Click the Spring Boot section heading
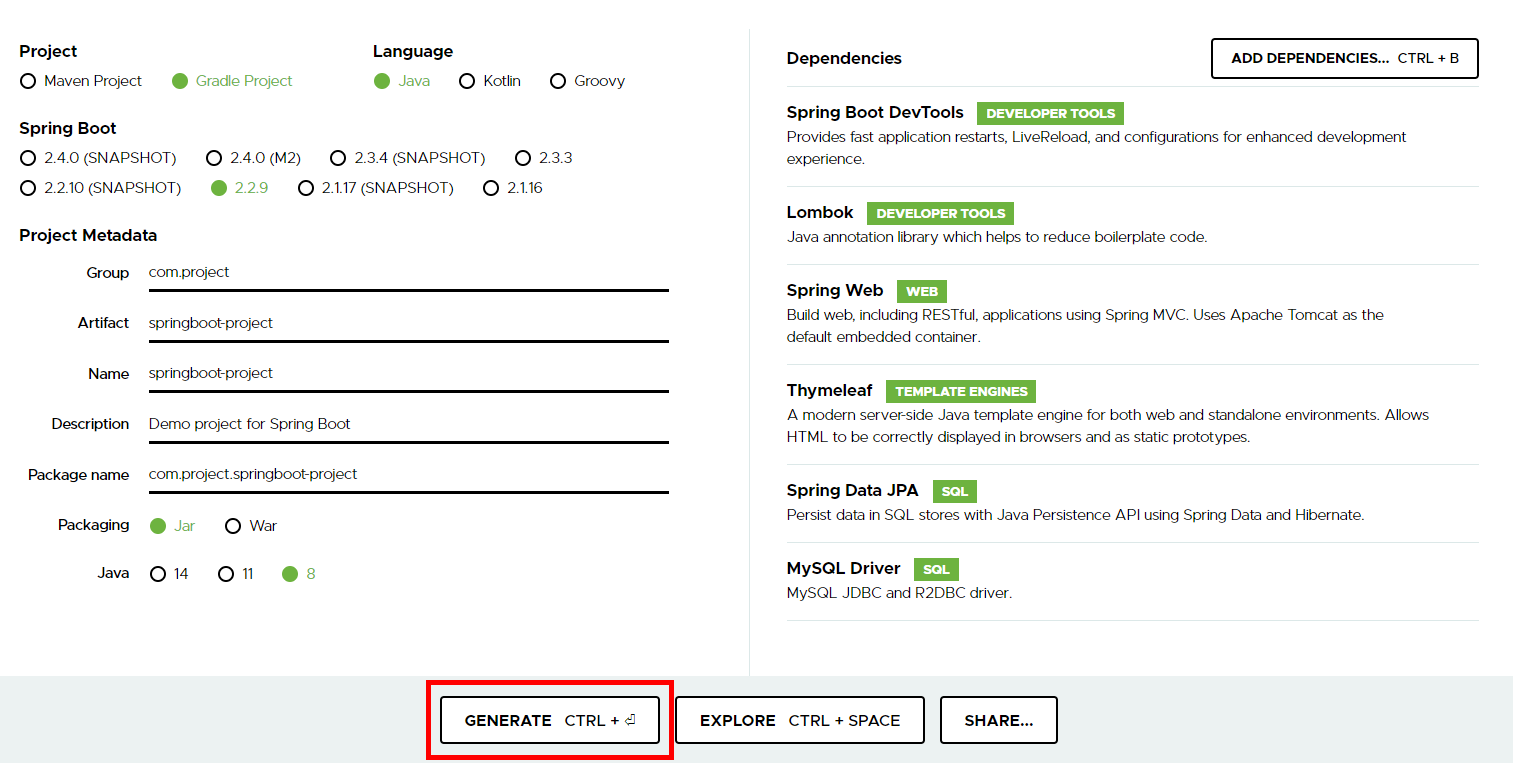 (x=68, y=128)
